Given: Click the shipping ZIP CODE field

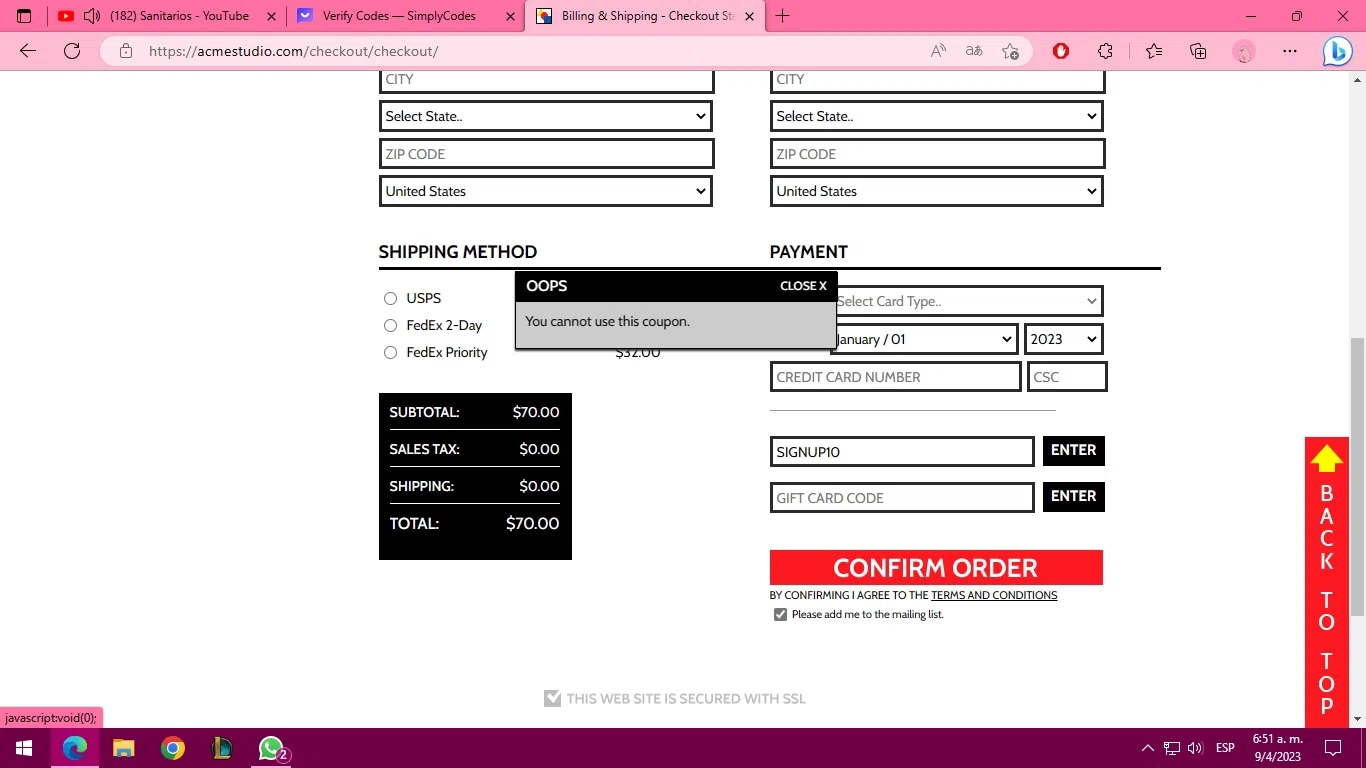Looking at the screenshot, I should click(x=938, y=154).
